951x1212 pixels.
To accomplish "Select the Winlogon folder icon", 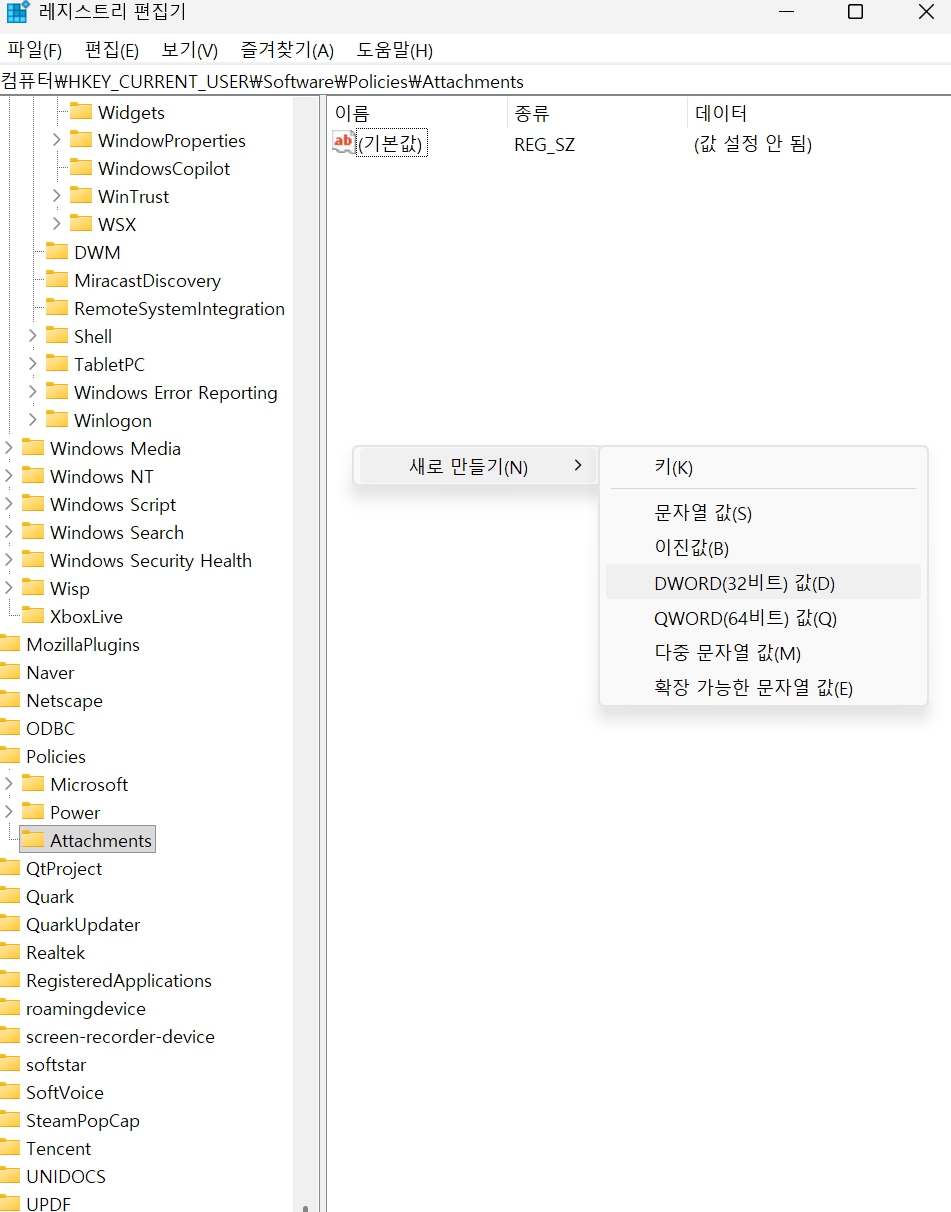I will (x=57, y=420).
